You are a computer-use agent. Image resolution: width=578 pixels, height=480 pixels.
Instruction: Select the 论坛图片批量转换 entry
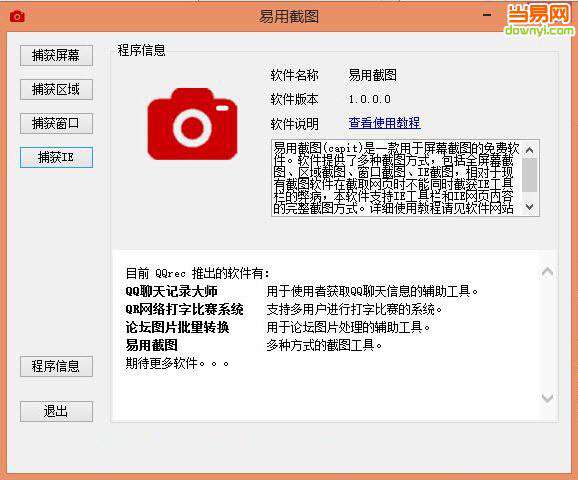(177, 327)
